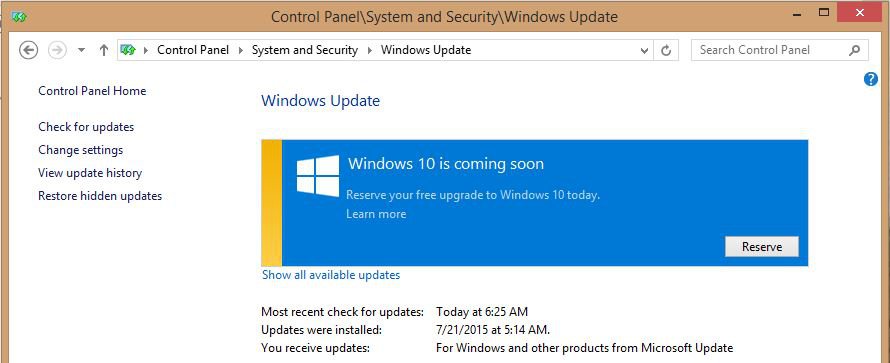Click the Back navigation arrow
The image size is (890, 363).
(x=28, y=50)
